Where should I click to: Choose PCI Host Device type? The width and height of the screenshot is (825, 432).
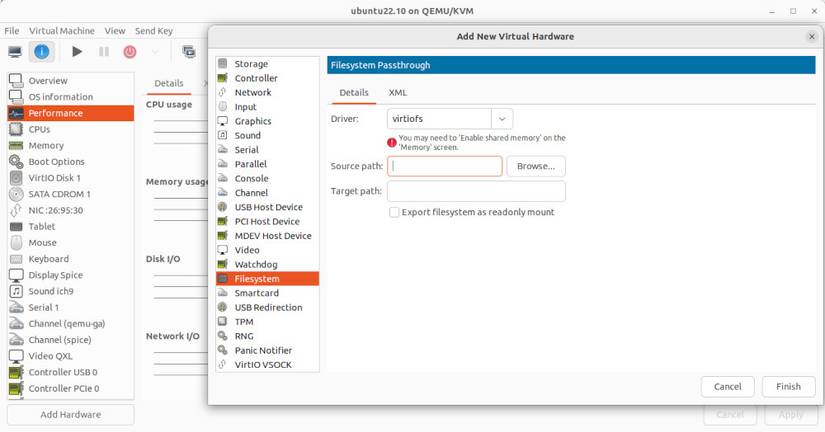(267, 222)
